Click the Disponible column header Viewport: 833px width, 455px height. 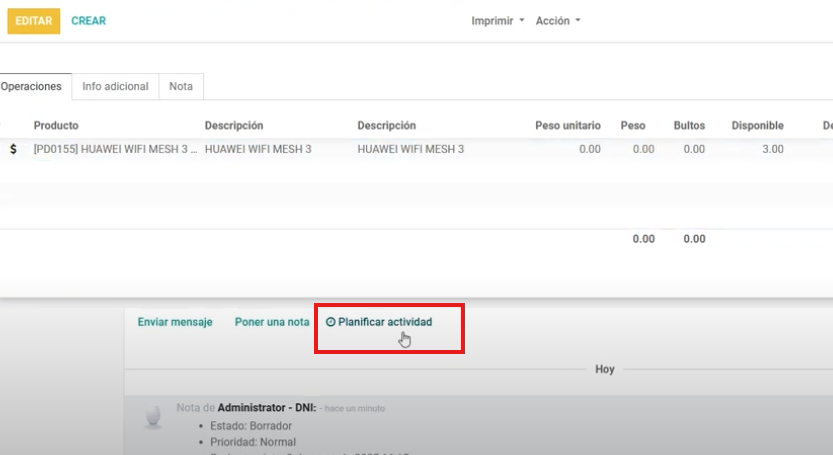click(x=757, y=126)
